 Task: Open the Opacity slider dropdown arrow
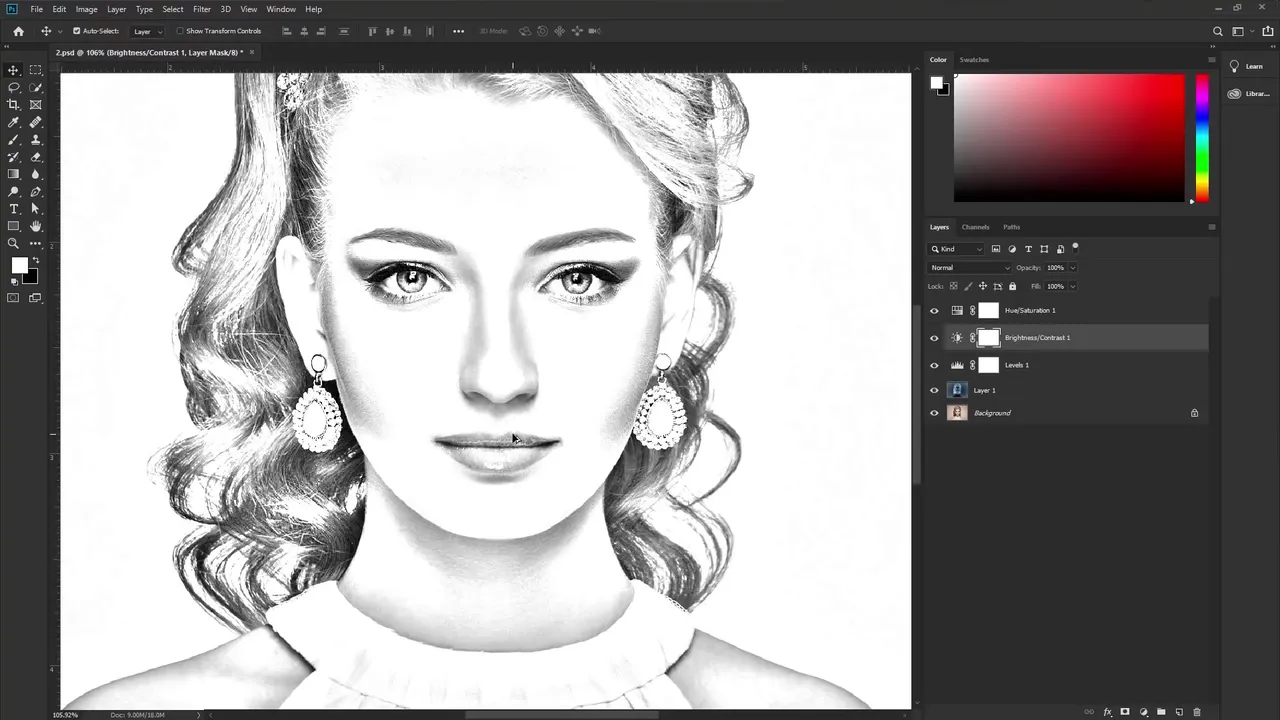[1073, 268]
